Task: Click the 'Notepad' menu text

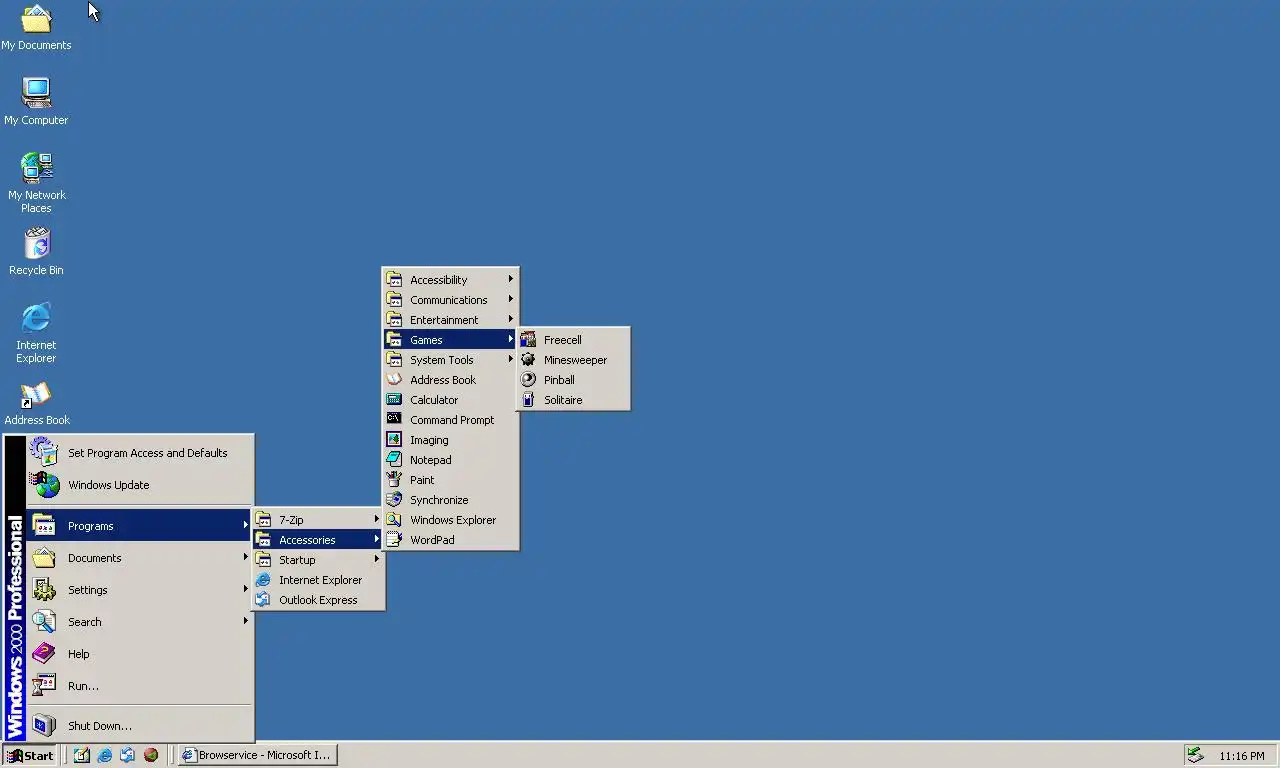Action: [x=431, y=460]
